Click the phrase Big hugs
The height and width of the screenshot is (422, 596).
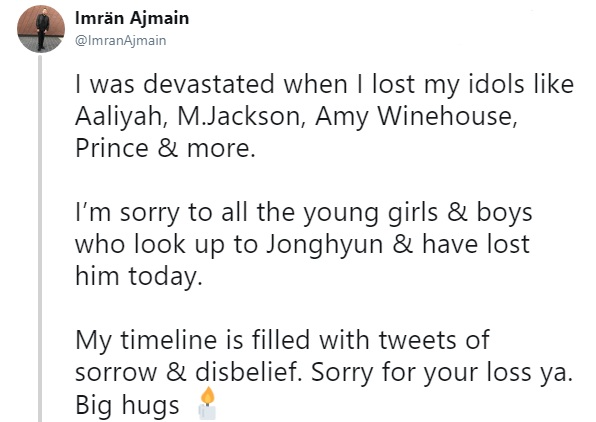click(x=127, y=406)
